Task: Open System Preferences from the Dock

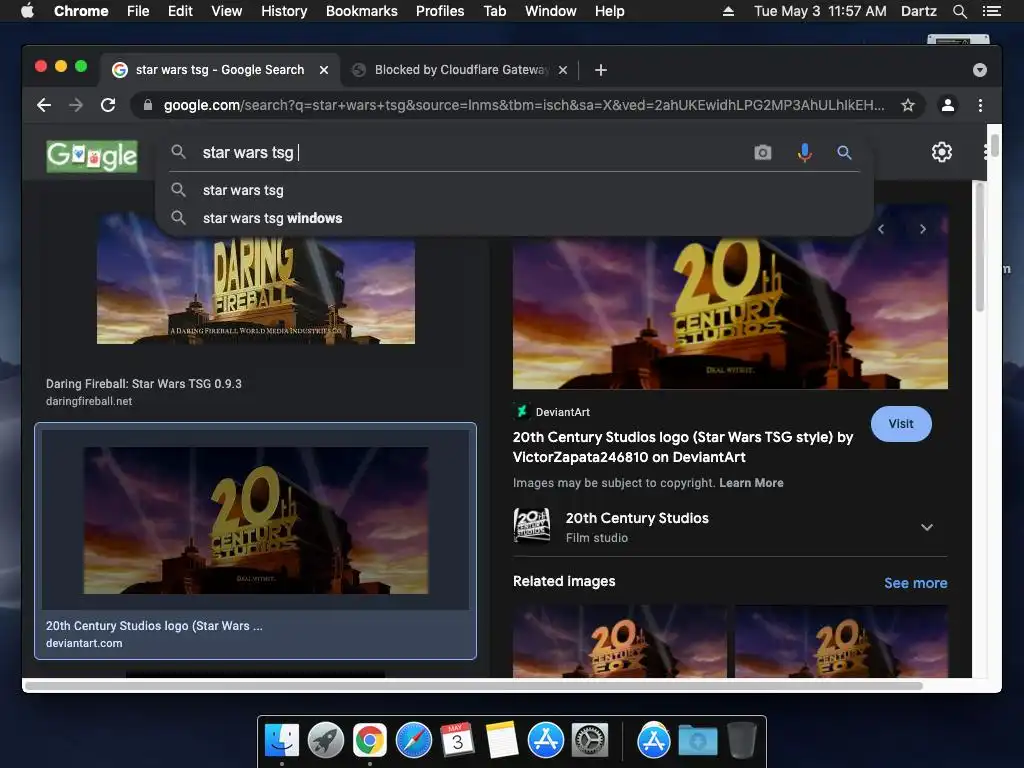Action: [x=590, y=740]
